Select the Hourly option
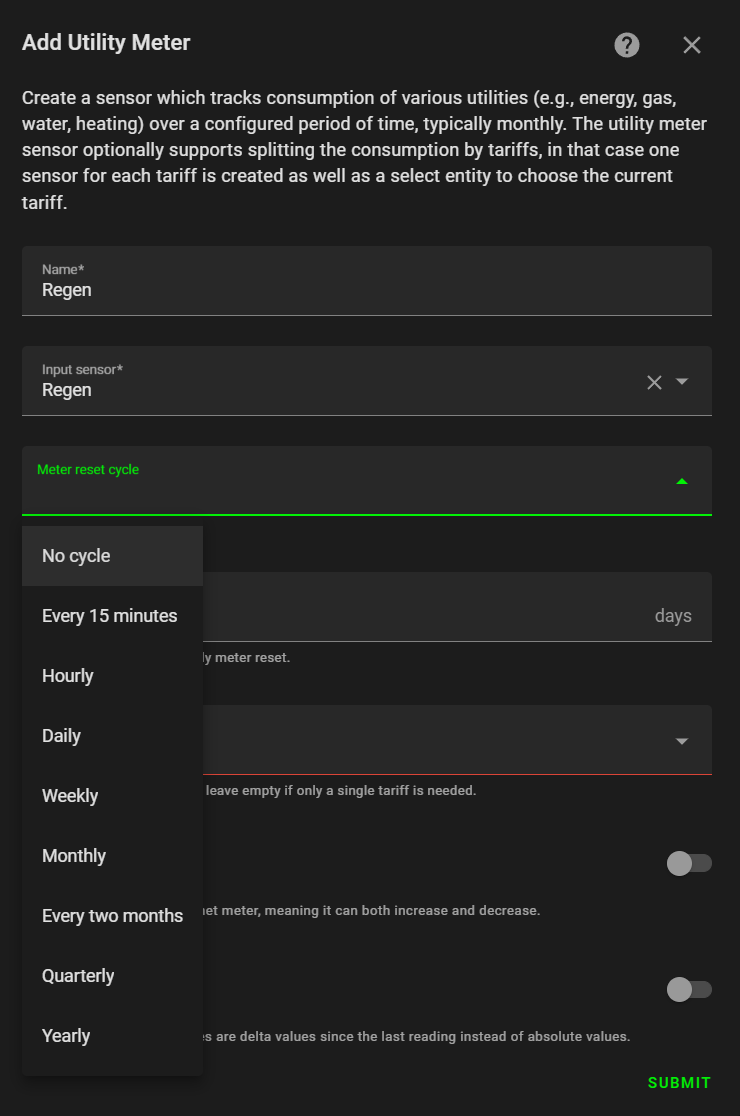 112,675
